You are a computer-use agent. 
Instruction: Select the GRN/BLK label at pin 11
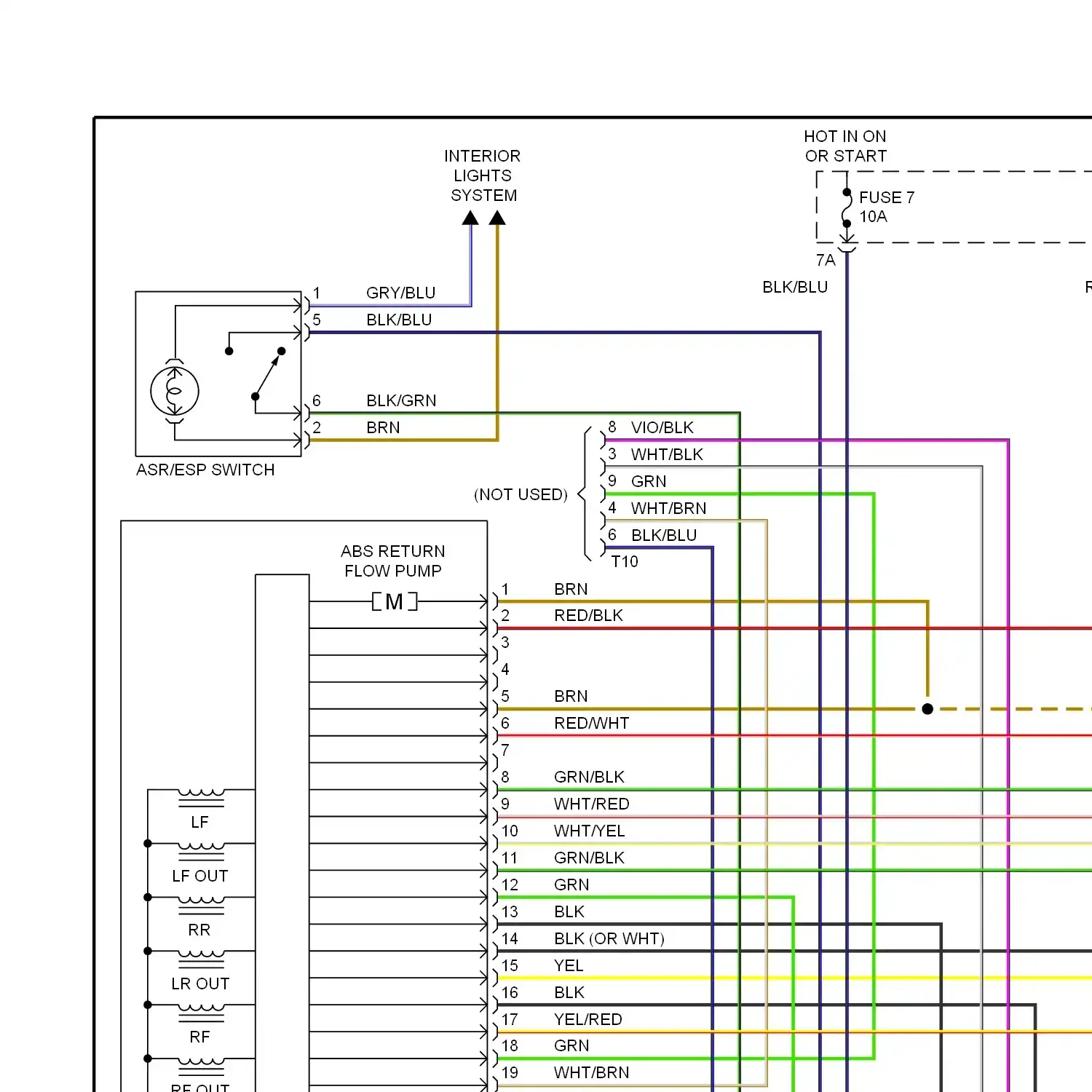589,858
